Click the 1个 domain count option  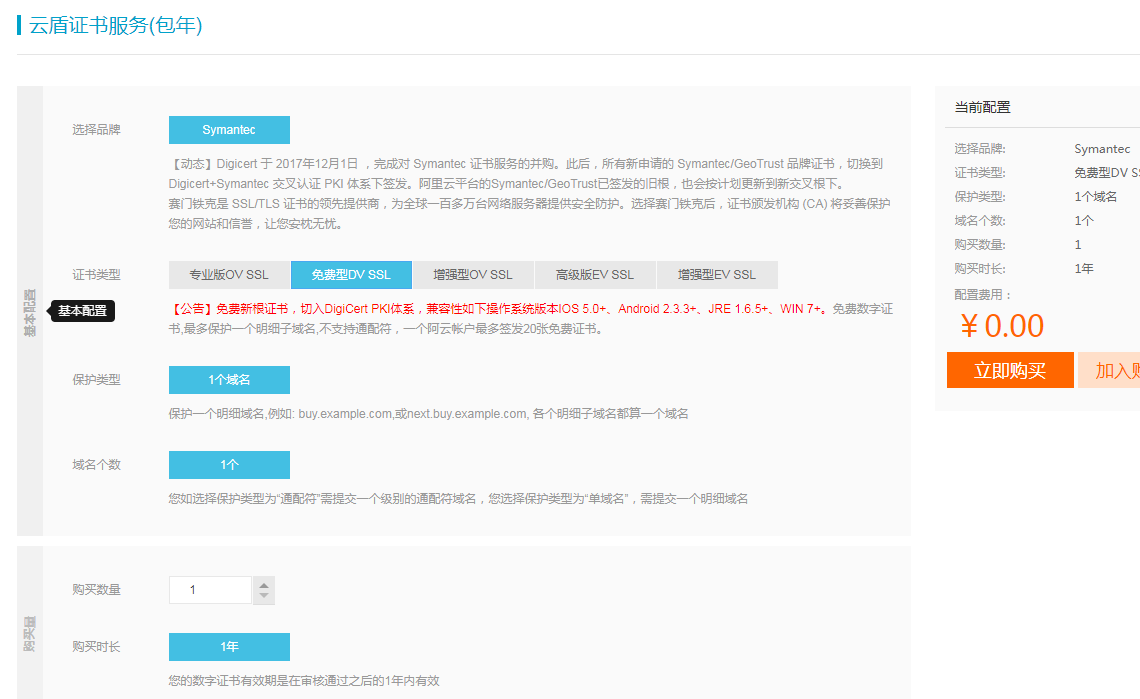(x=229, y=465)
